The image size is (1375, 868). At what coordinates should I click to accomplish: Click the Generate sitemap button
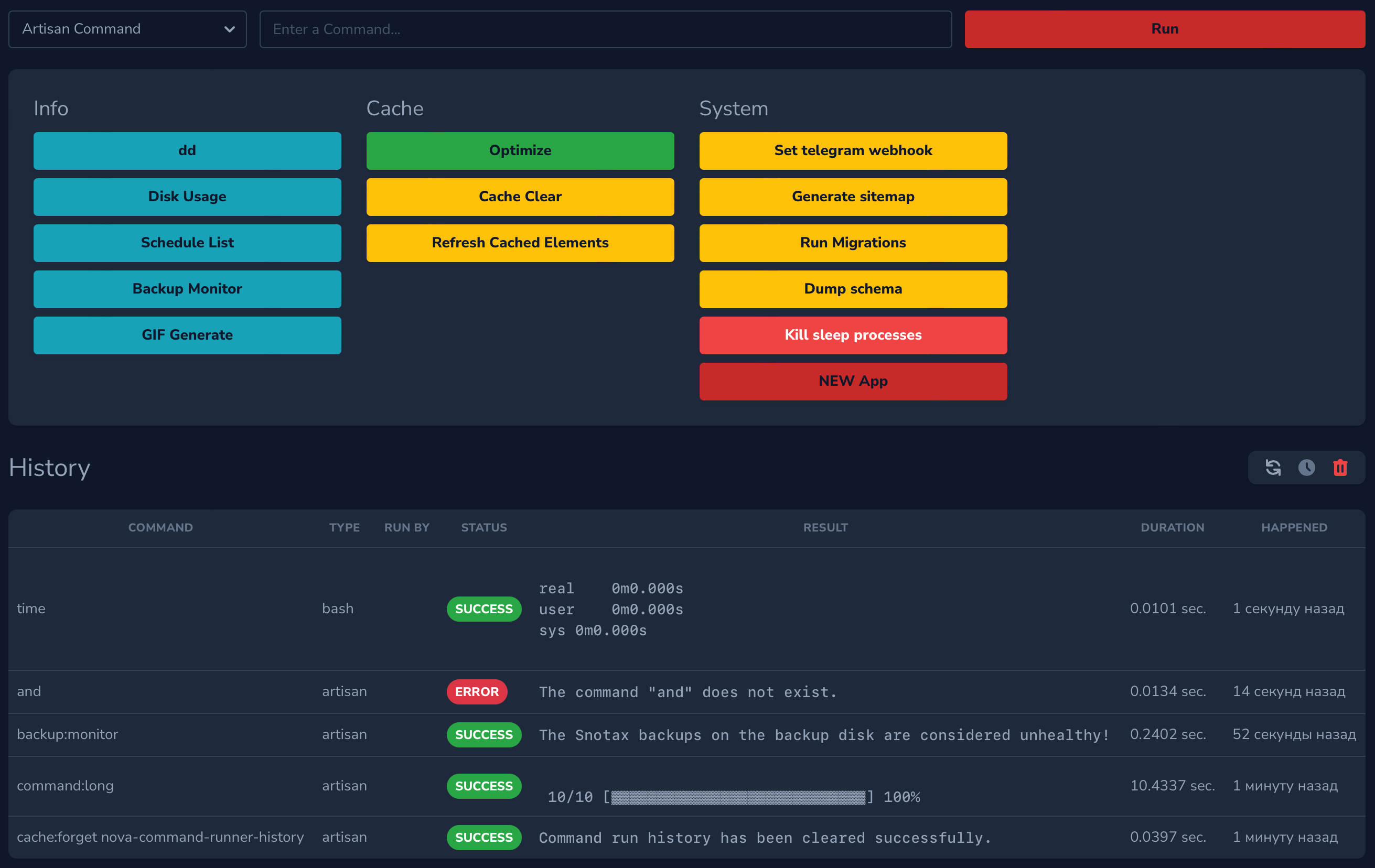pos(853,197)
